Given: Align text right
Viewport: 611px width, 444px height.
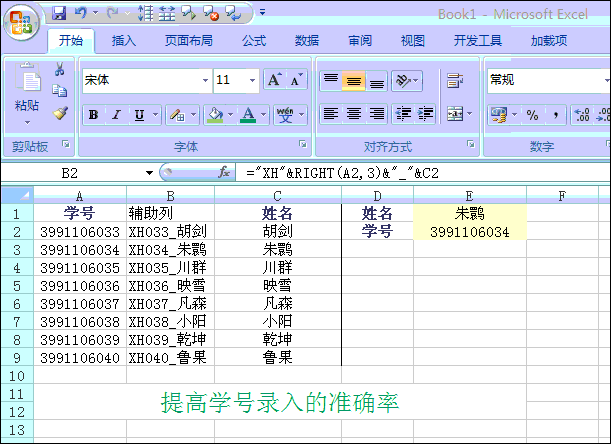Looking at the screenshot, I should pos(376,114).
